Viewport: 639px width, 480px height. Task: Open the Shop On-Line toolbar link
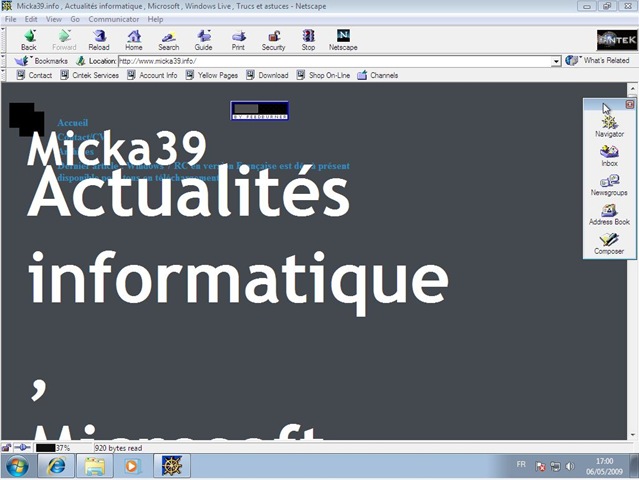pyautogui.click(x=324, y=75)
